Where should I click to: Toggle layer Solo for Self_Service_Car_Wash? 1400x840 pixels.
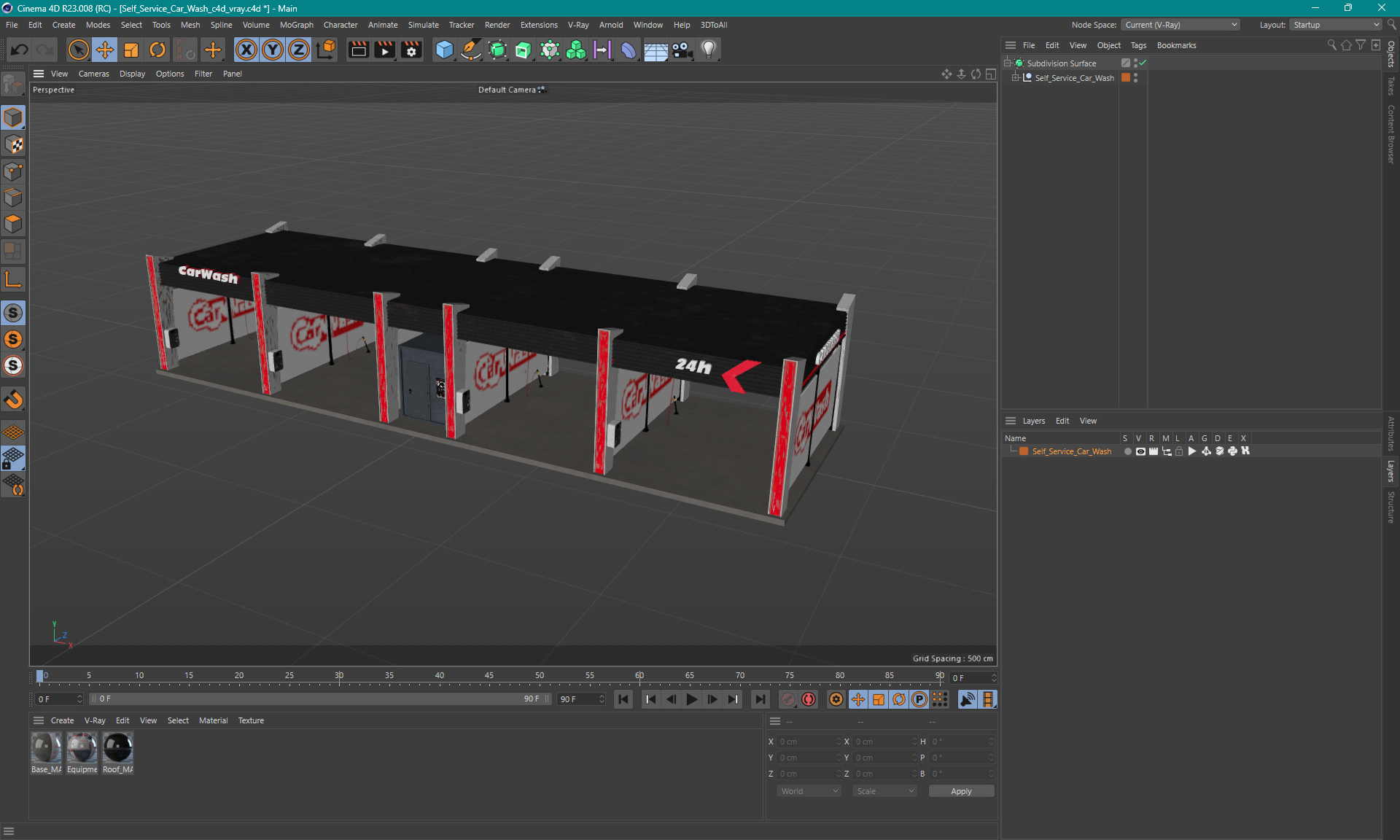[x=1127, y=451]
